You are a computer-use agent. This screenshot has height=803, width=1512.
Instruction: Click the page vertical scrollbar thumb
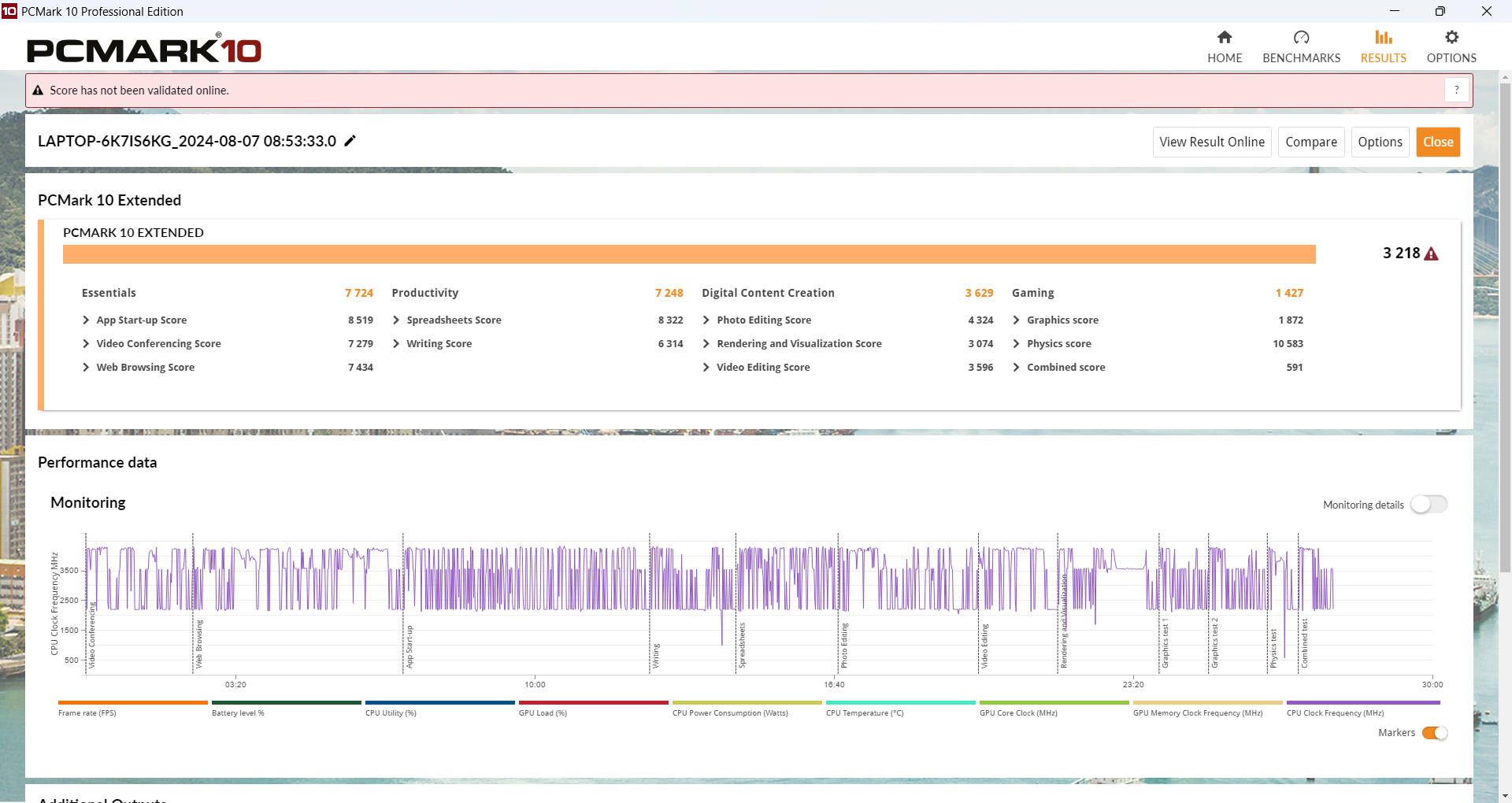point(1505,327)
